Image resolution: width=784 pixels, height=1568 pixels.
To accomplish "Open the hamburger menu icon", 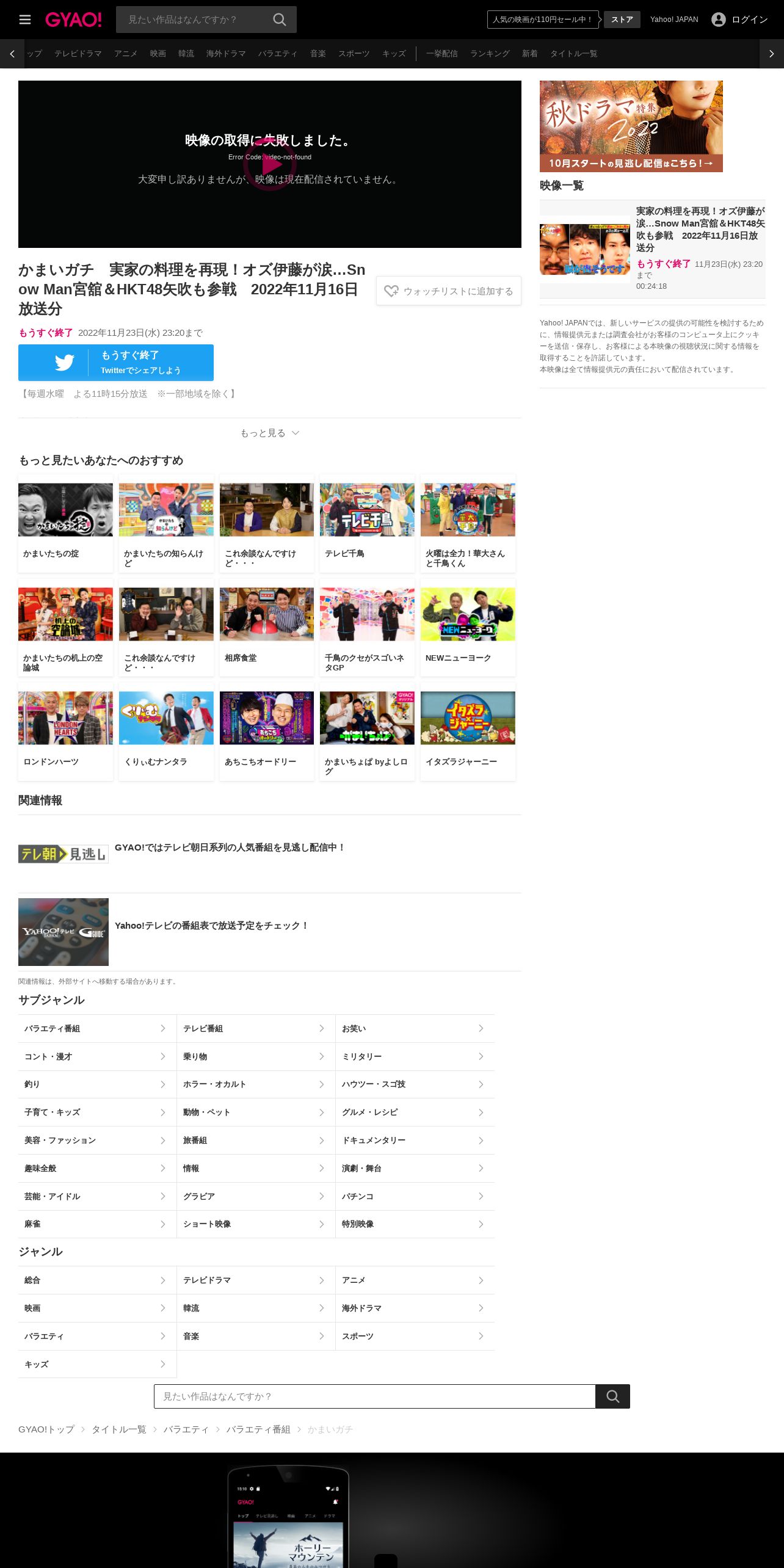I will 25,20.
